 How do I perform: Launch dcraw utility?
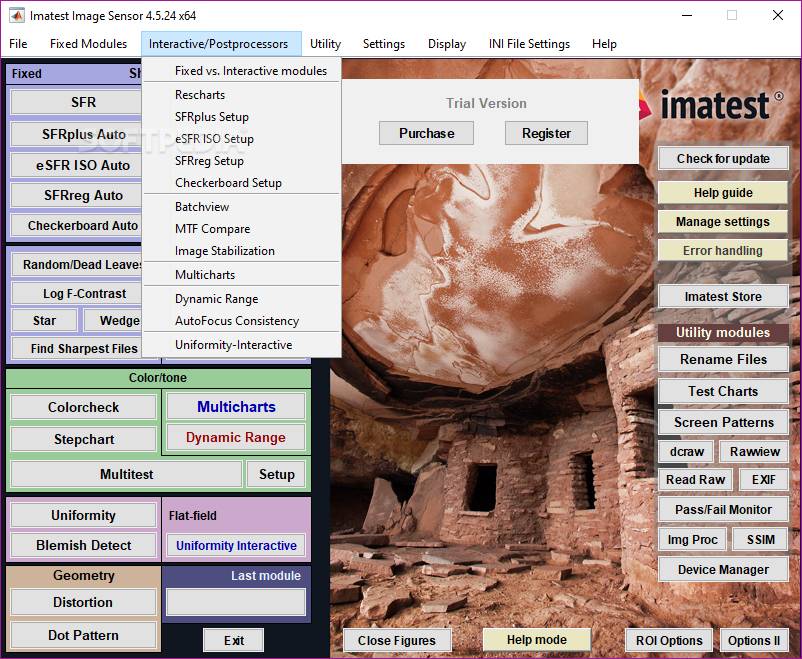(686, 451)
